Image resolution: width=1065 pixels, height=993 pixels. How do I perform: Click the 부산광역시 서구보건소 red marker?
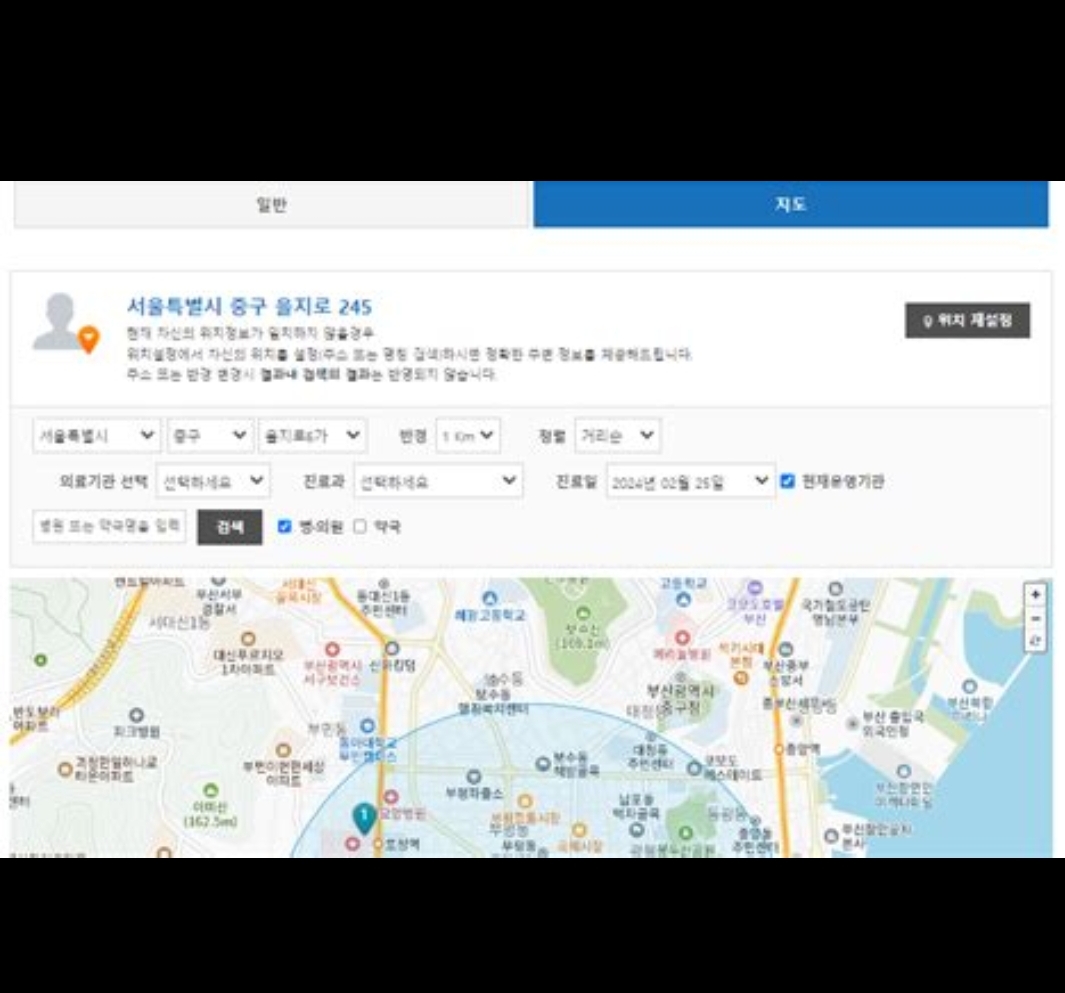[x=332, y=650]
